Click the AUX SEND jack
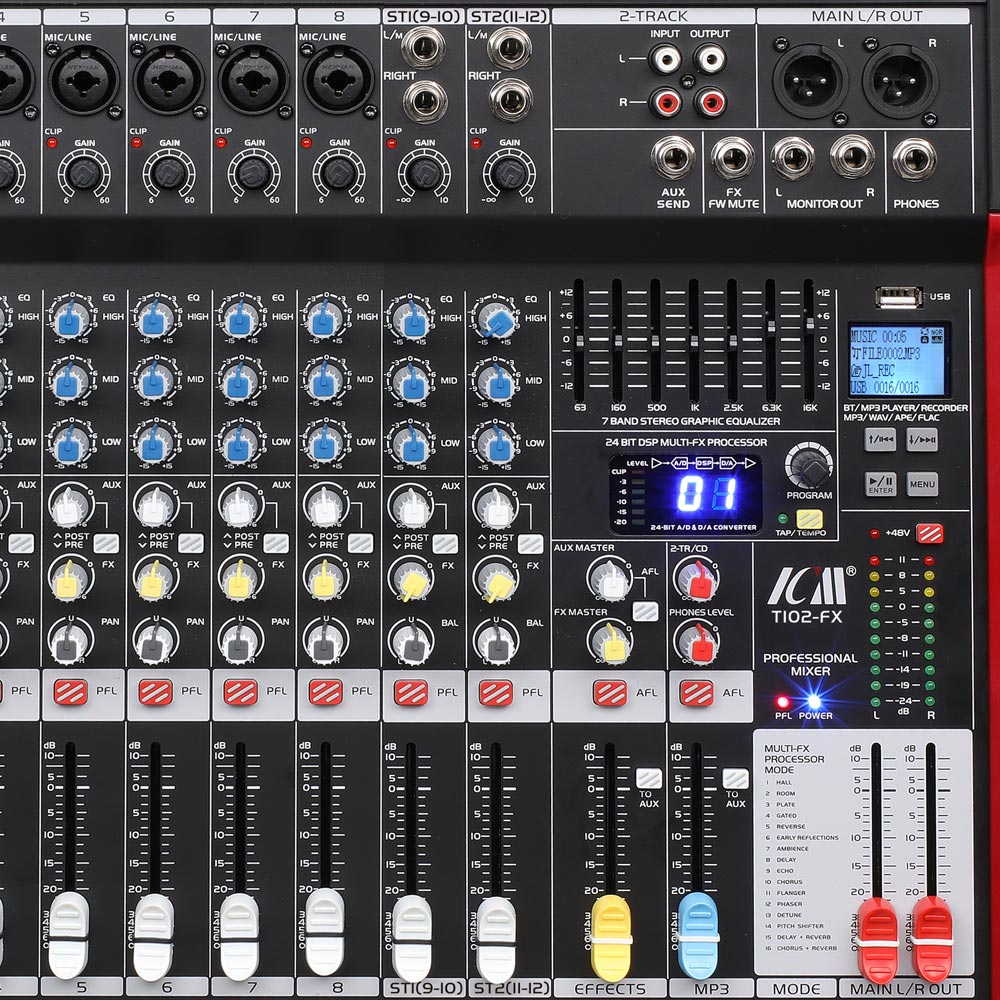This screenshot has height=1000, width=1000. tap(673, 158)
